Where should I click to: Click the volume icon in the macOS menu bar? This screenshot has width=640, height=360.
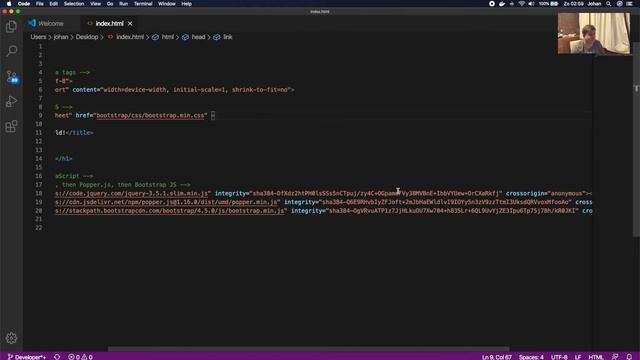(531, 4)
